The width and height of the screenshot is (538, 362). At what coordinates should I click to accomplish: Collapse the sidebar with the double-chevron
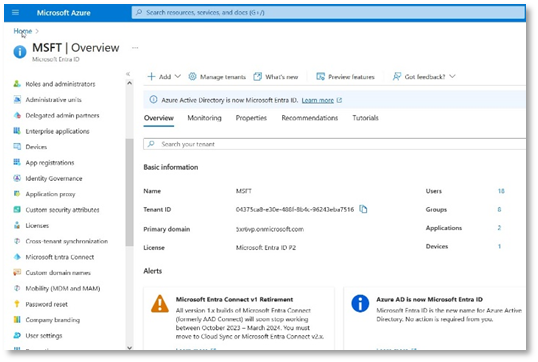coord(128,74)
